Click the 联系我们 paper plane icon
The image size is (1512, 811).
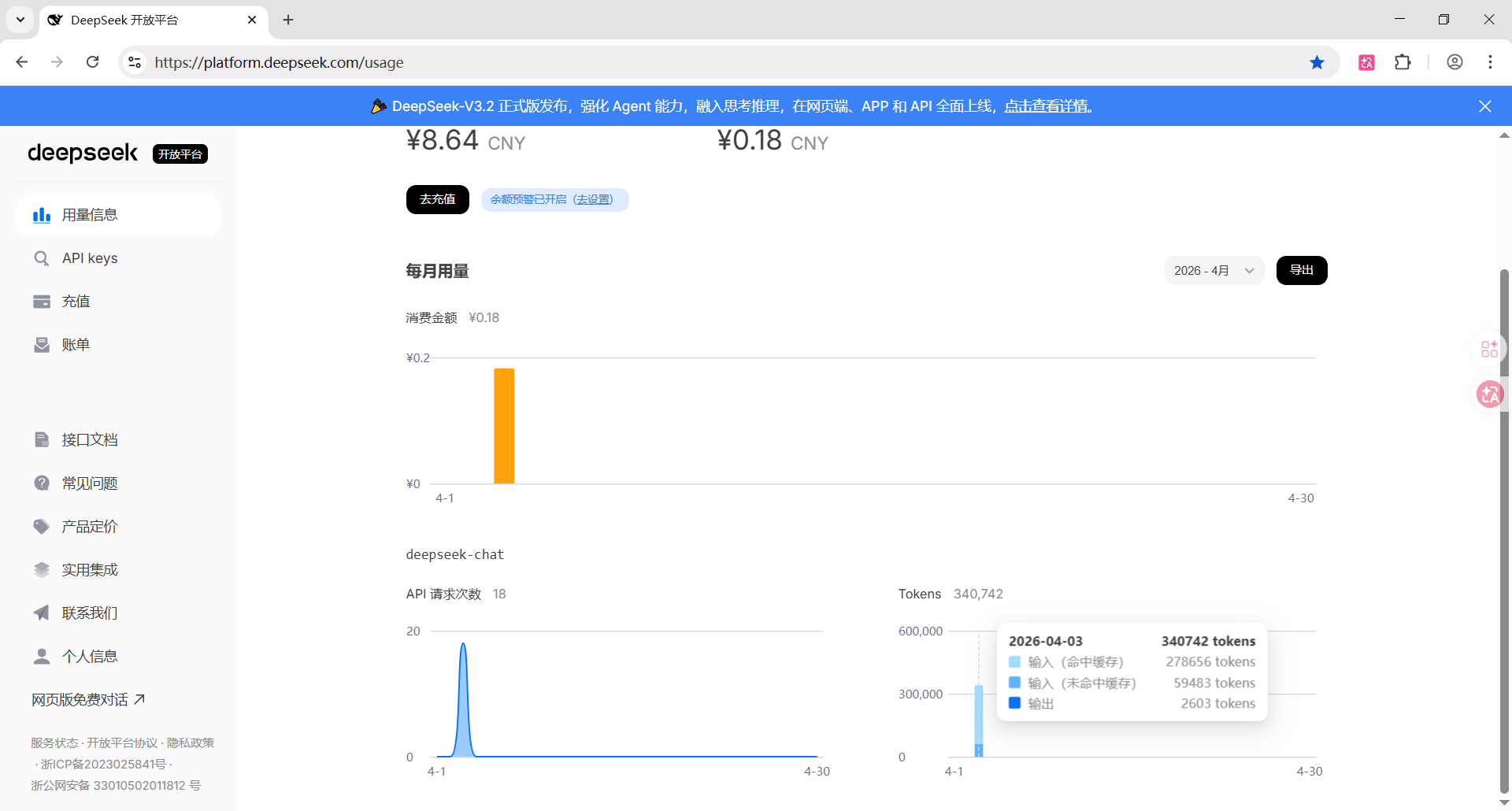pos(42,613)
